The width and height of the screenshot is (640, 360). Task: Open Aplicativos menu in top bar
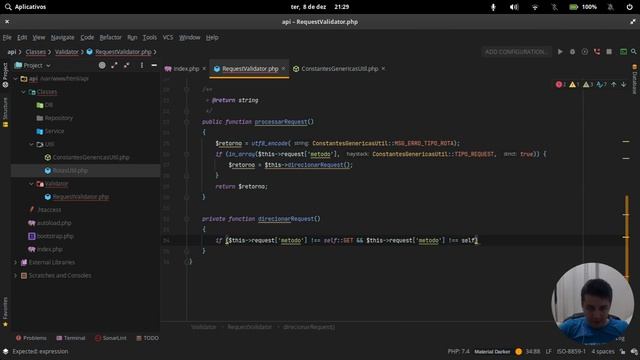click(x=25, y=7)
